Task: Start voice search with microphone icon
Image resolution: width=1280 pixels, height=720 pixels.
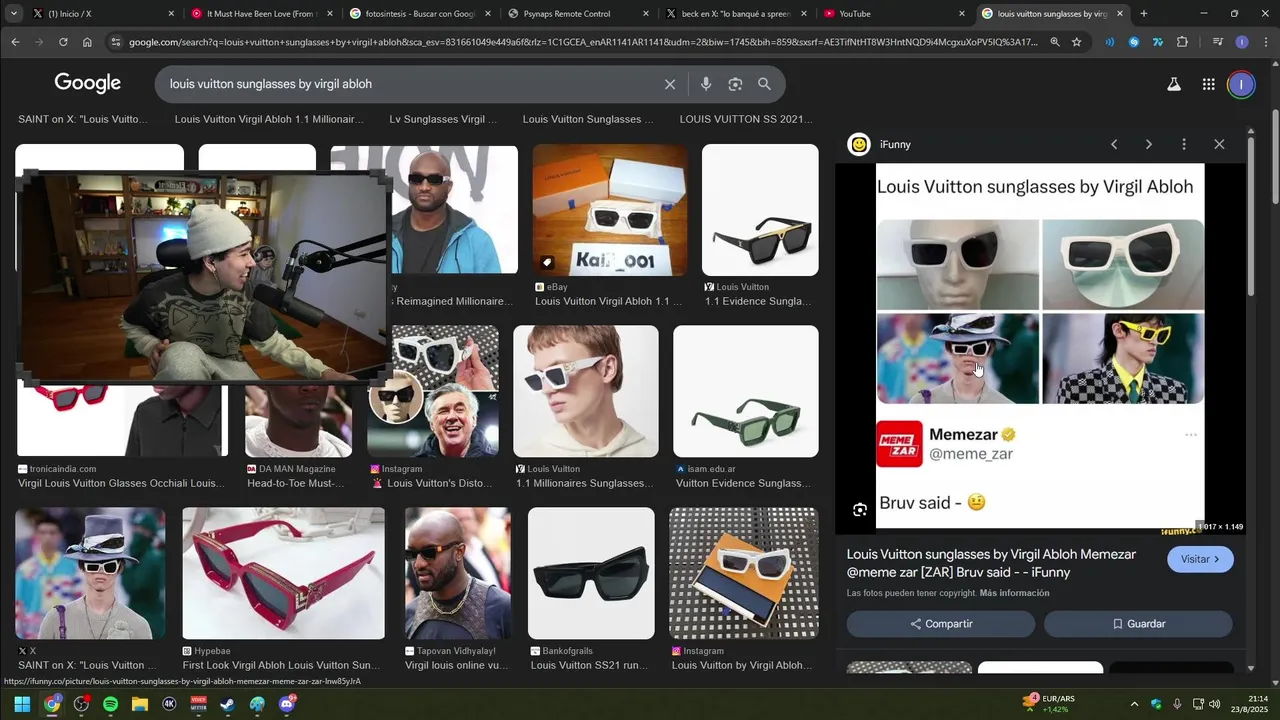Action: (706, 85)
